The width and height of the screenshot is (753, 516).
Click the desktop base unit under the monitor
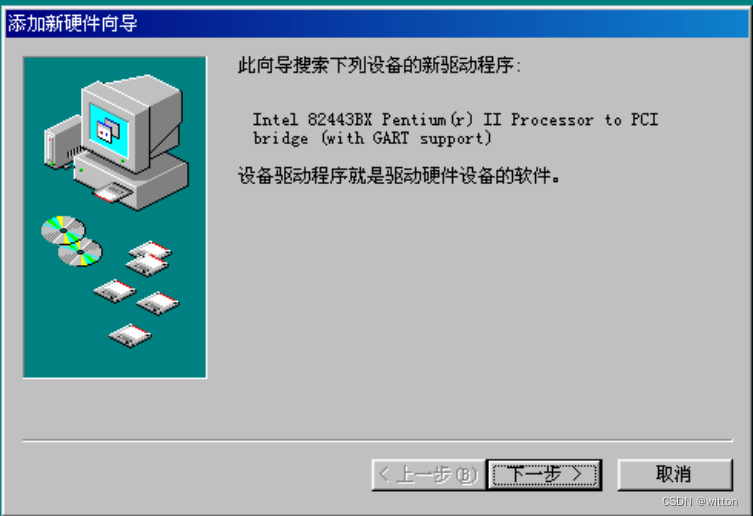click(132, 180)
